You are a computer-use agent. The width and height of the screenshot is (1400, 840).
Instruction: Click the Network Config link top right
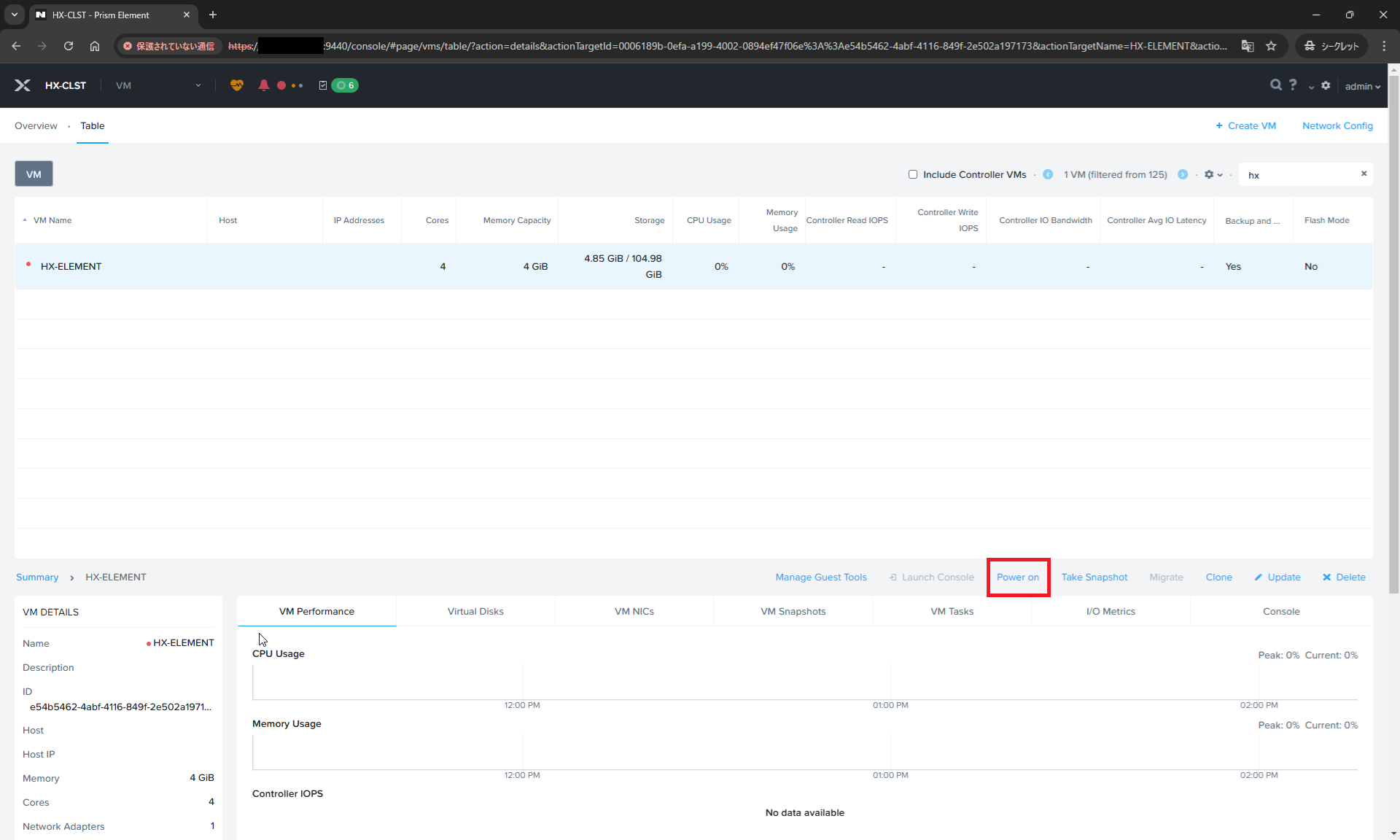click(1337, 125)
